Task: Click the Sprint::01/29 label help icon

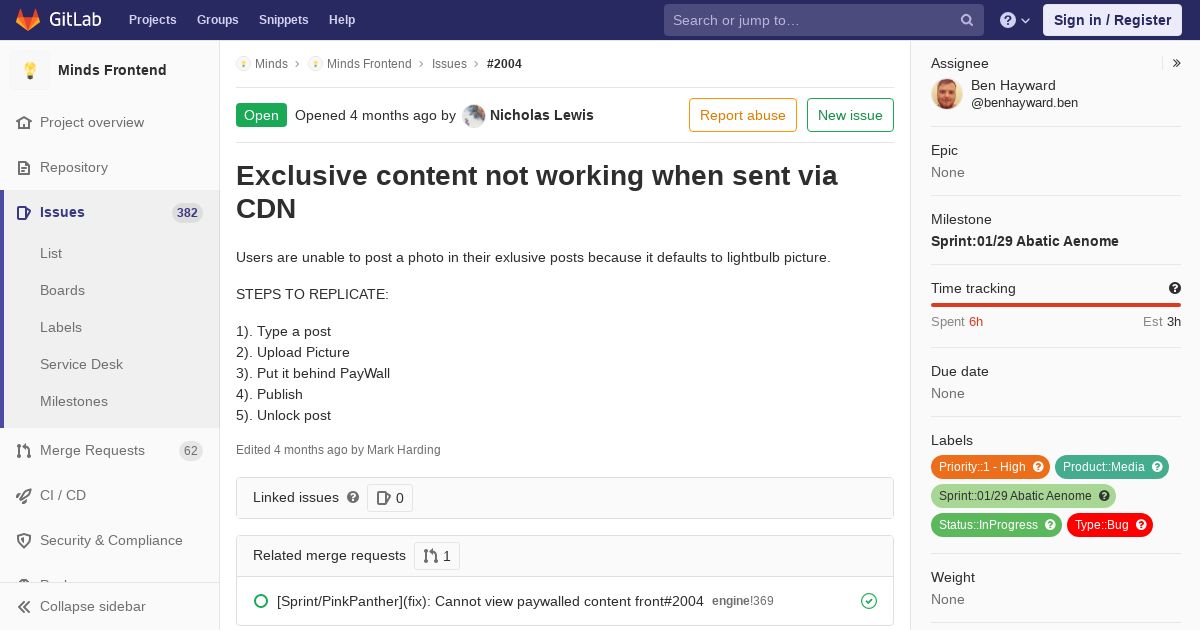Action: (1104, 496)
